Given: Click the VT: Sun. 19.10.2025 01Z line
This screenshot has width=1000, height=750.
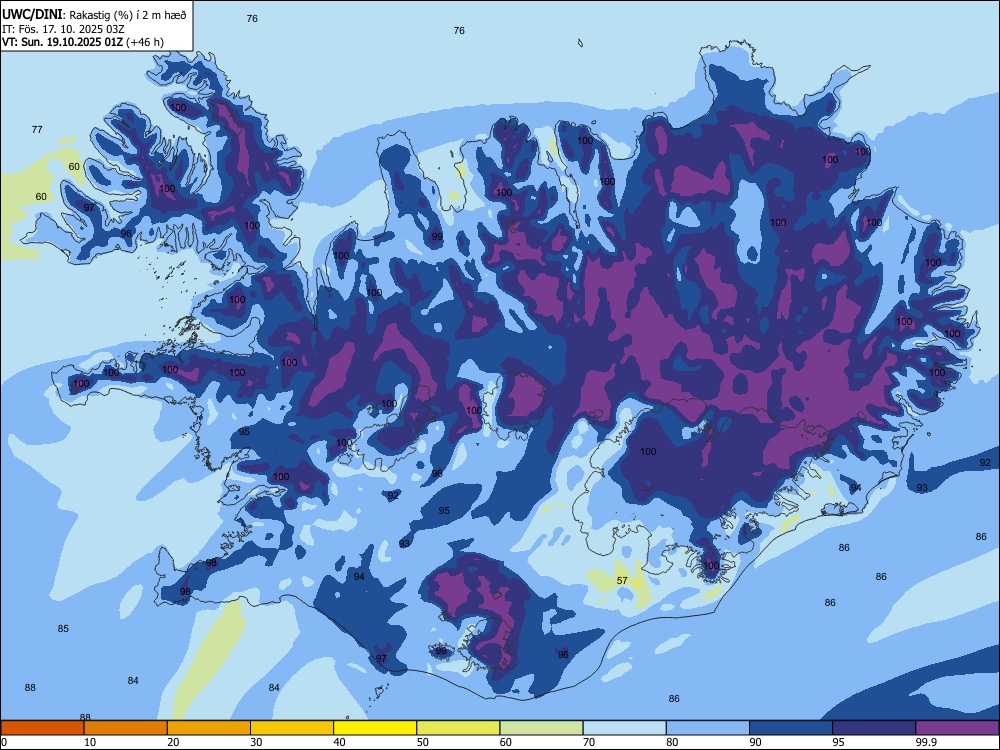Looking at the screenshot, I should click(83, 42).
